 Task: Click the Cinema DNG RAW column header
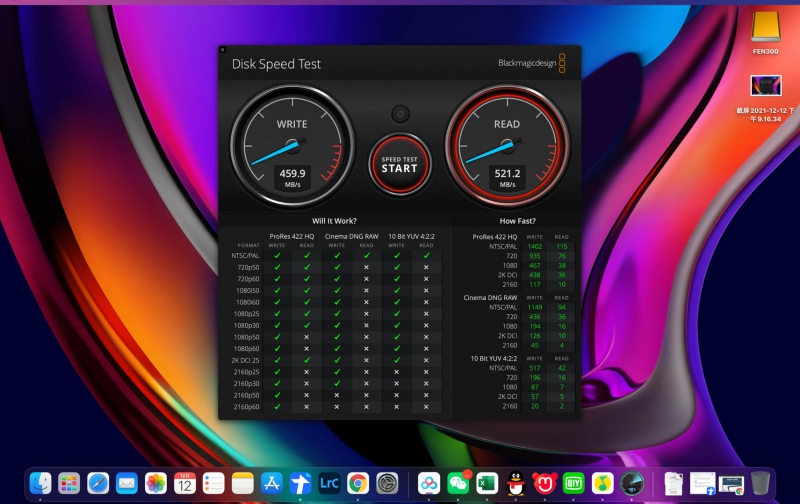coord(352,236)
